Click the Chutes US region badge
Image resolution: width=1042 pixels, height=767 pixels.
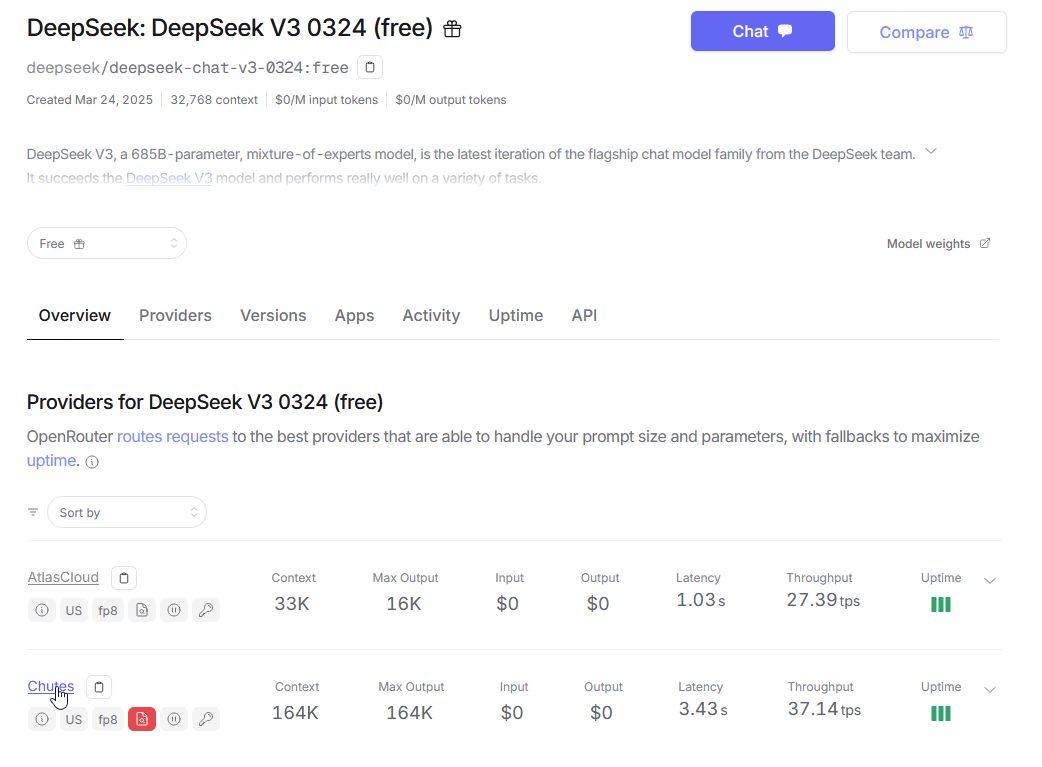click(x=74, y=718)
